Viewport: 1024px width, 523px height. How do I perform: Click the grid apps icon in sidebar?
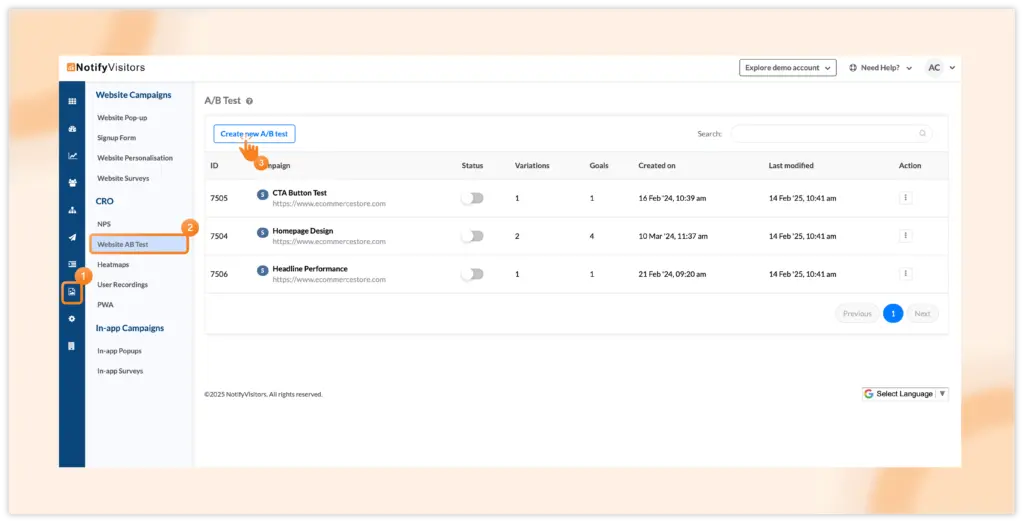point(72,102)
